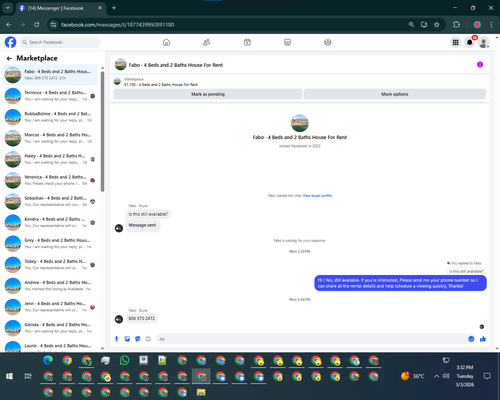Click the Chrome back arrow
The width and height of the screenshot is (500, 400).
[9, 25]
